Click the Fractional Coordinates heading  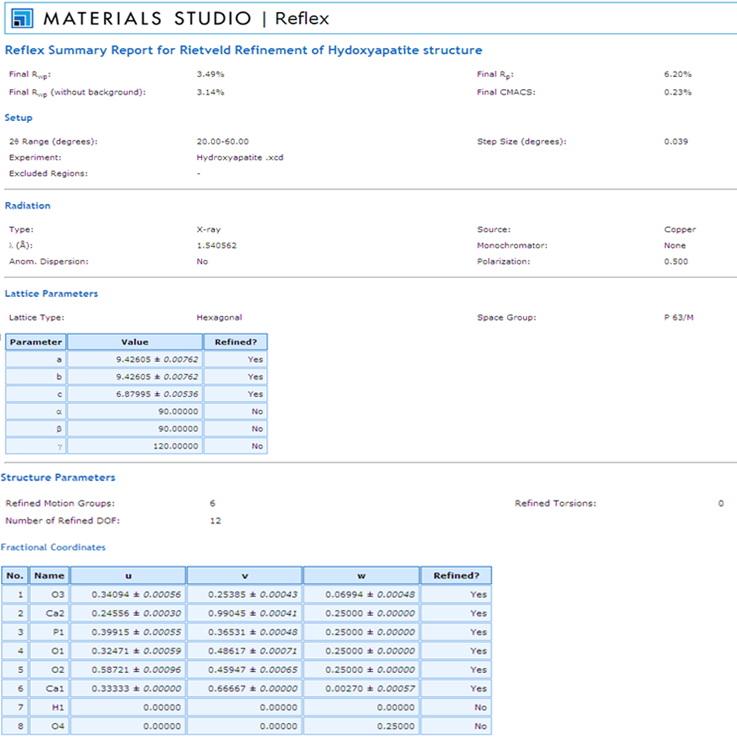tap(53, 547)
